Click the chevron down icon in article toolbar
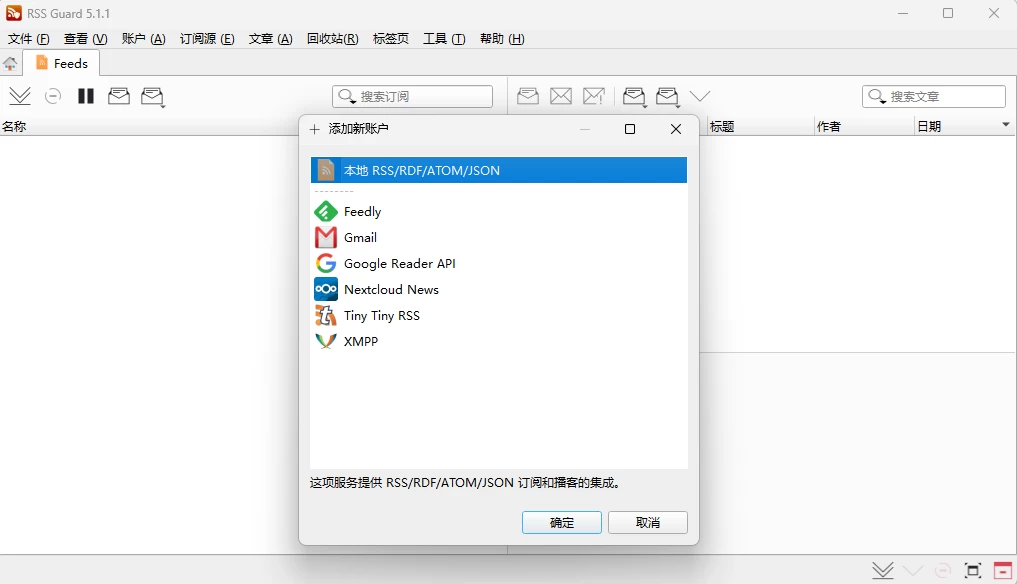The height and width of the screenshot is (584, 1017). pos(700,97)
